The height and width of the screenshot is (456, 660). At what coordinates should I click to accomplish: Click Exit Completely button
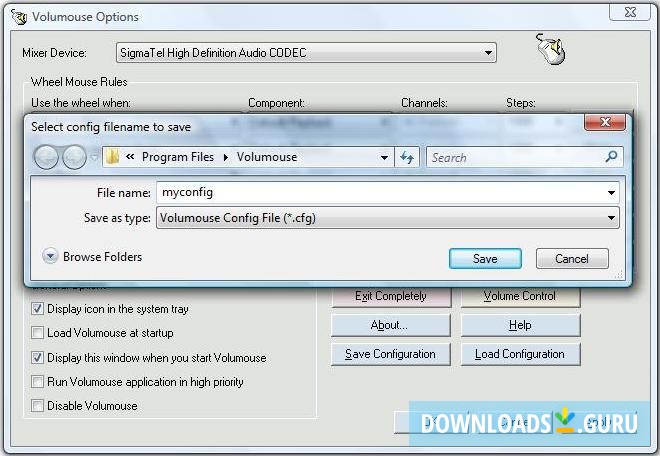[x=391, y=296]
